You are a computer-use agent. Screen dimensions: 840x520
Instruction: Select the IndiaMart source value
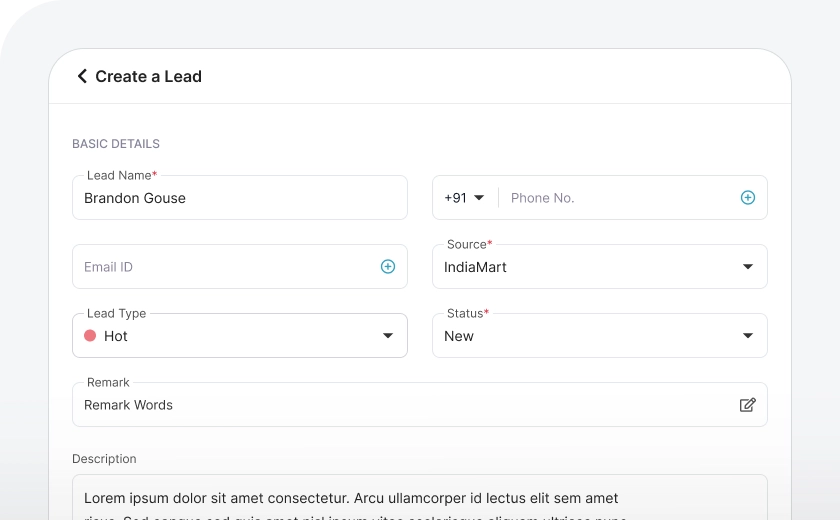(x=476, y=267)
